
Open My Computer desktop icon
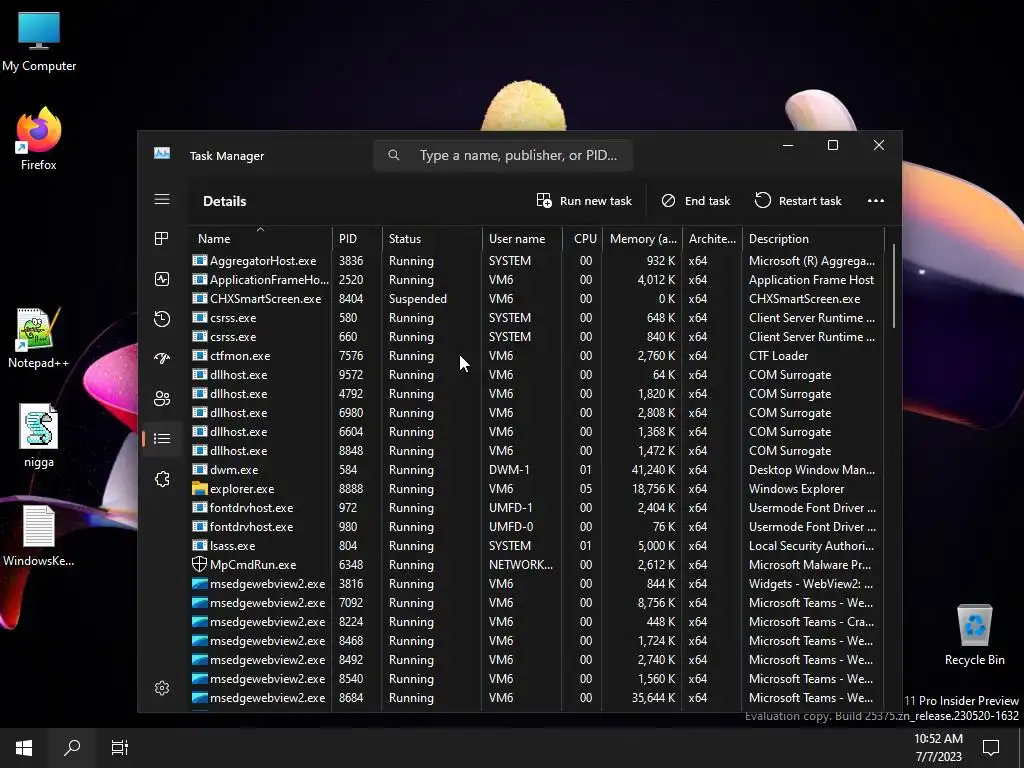(39, 42)
